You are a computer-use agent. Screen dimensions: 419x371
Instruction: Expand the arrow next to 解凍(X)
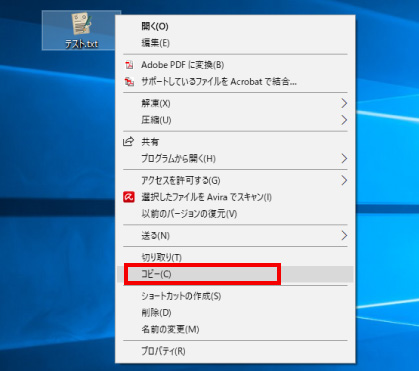pos(344,103)
